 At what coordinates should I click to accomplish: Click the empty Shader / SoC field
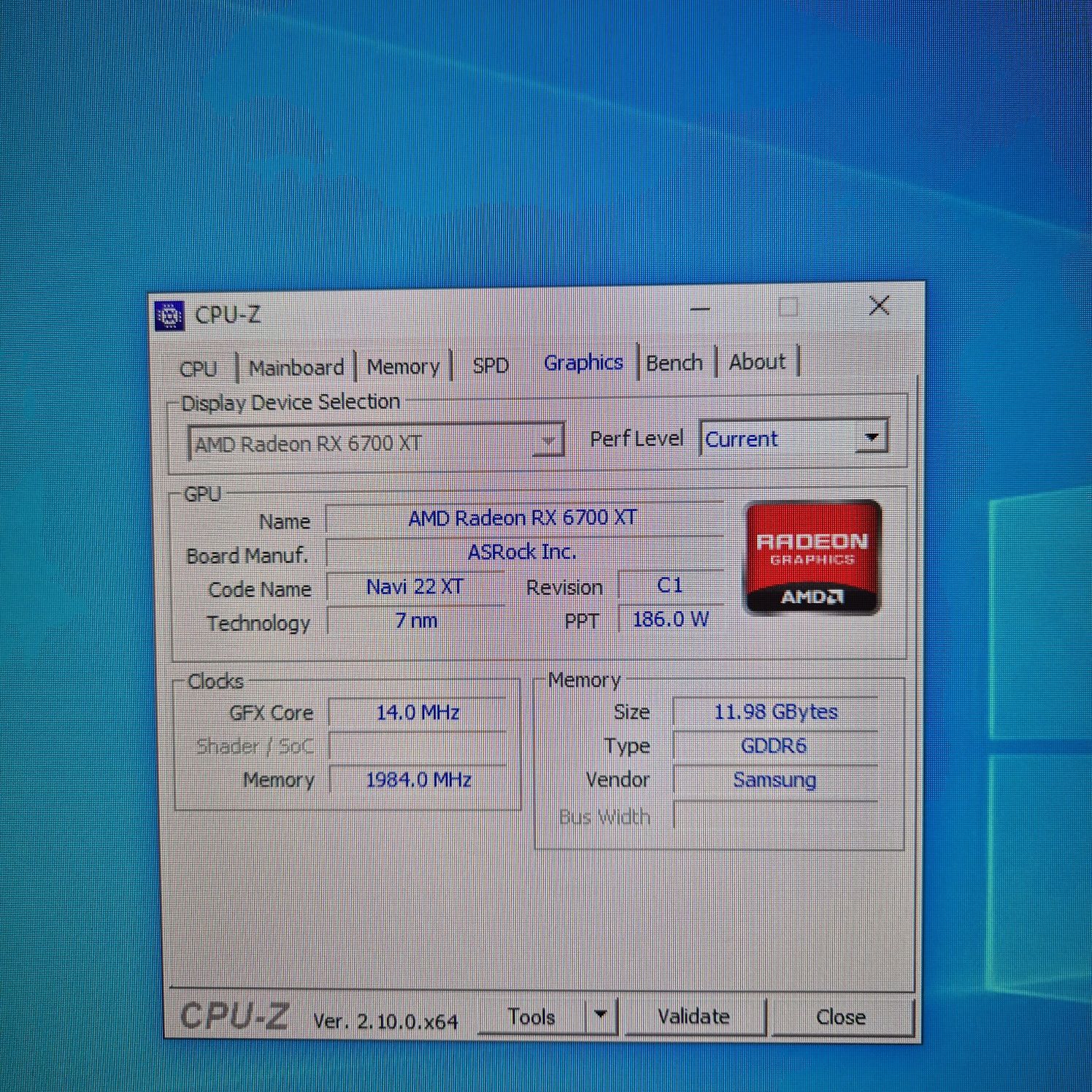(418, 747)
